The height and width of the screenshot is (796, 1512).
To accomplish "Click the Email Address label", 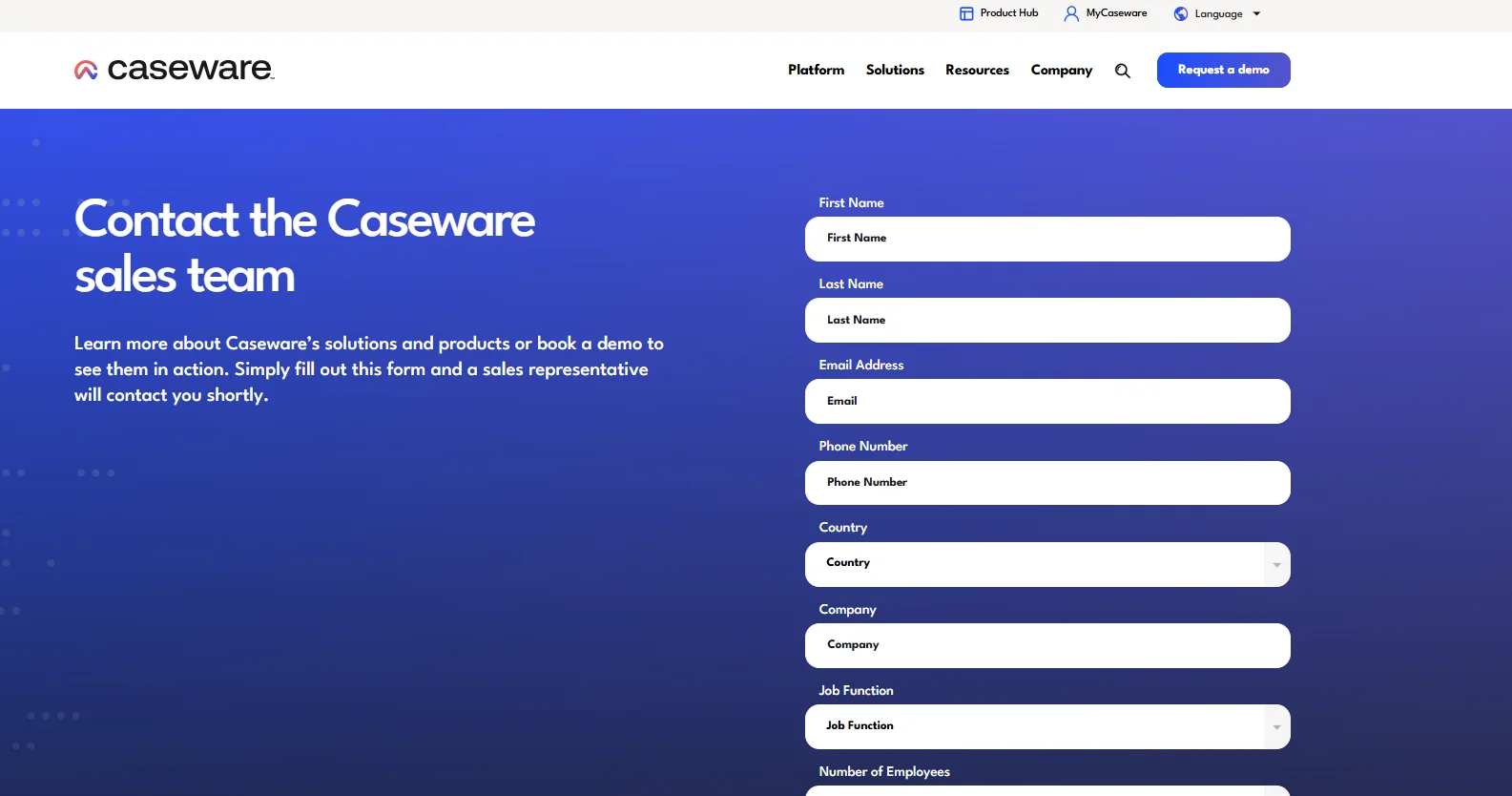I will coord(861,365).
